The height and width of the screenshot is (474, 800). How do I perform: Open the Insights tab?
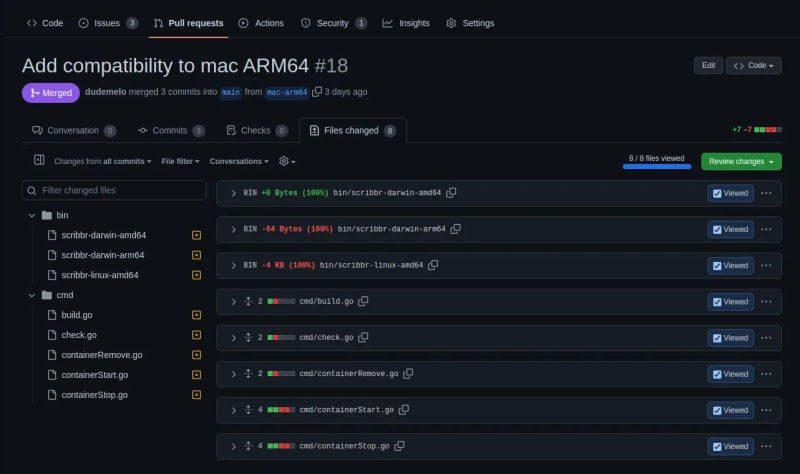(x=406, y=23)
